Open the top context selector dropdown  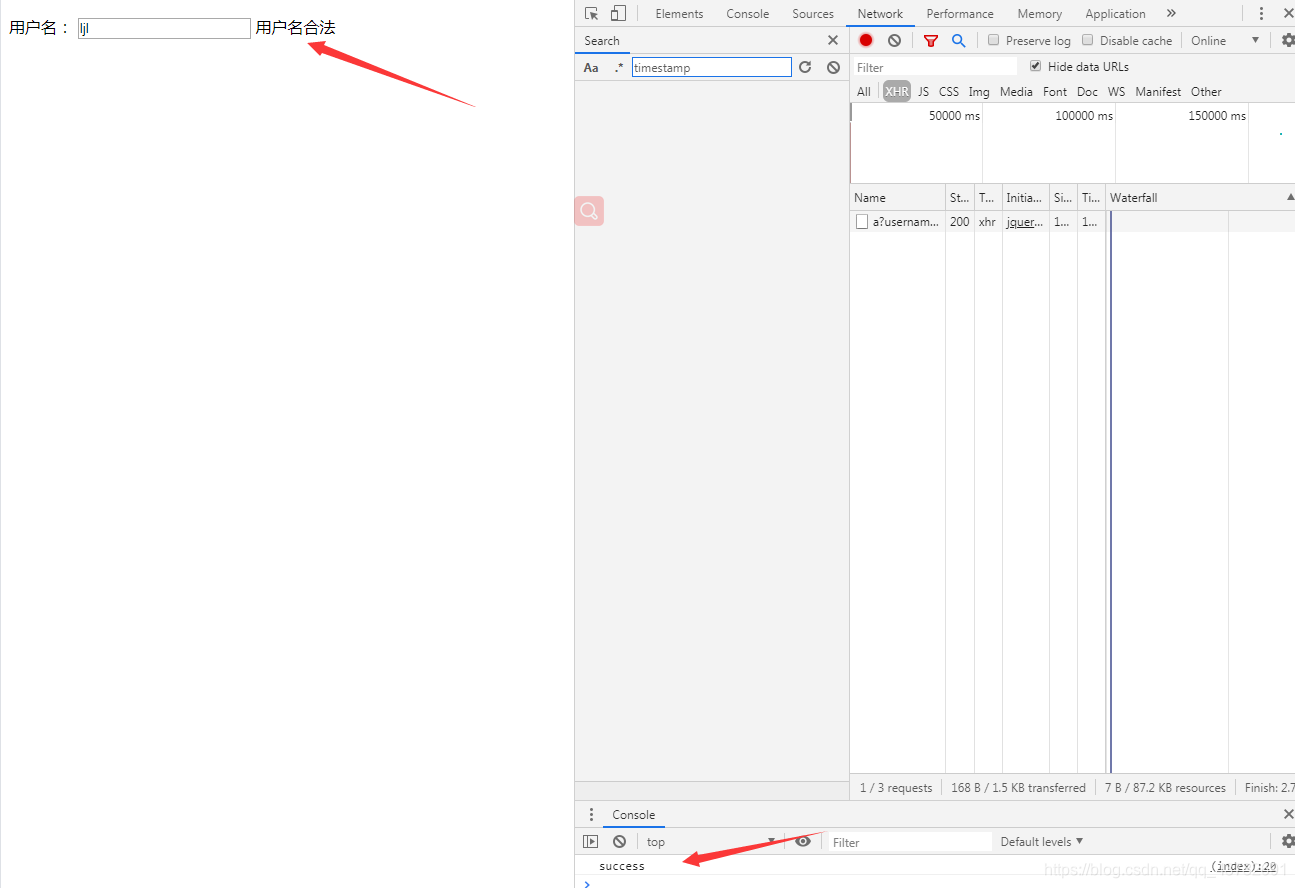point(710,841)
